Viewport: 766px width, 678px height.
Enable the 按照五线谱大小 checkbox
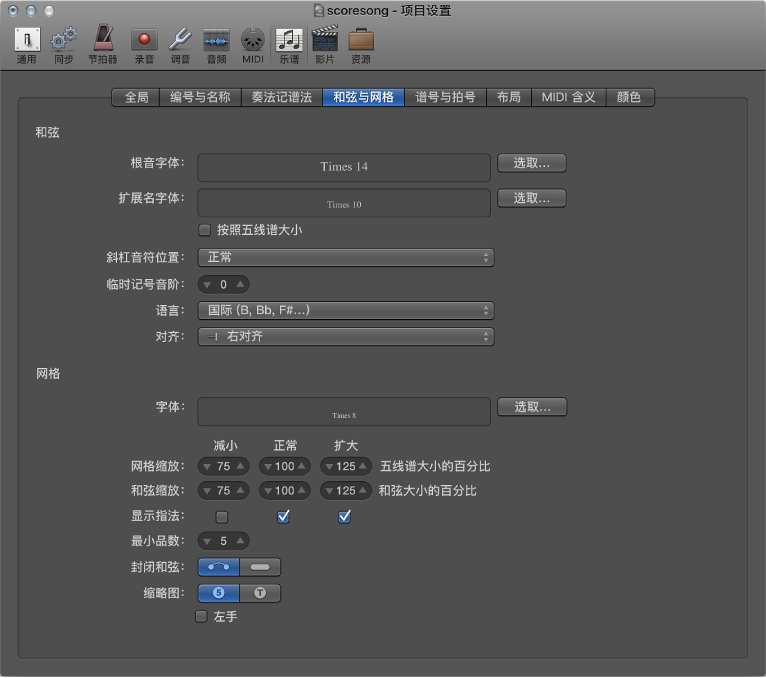pos(205,230)
